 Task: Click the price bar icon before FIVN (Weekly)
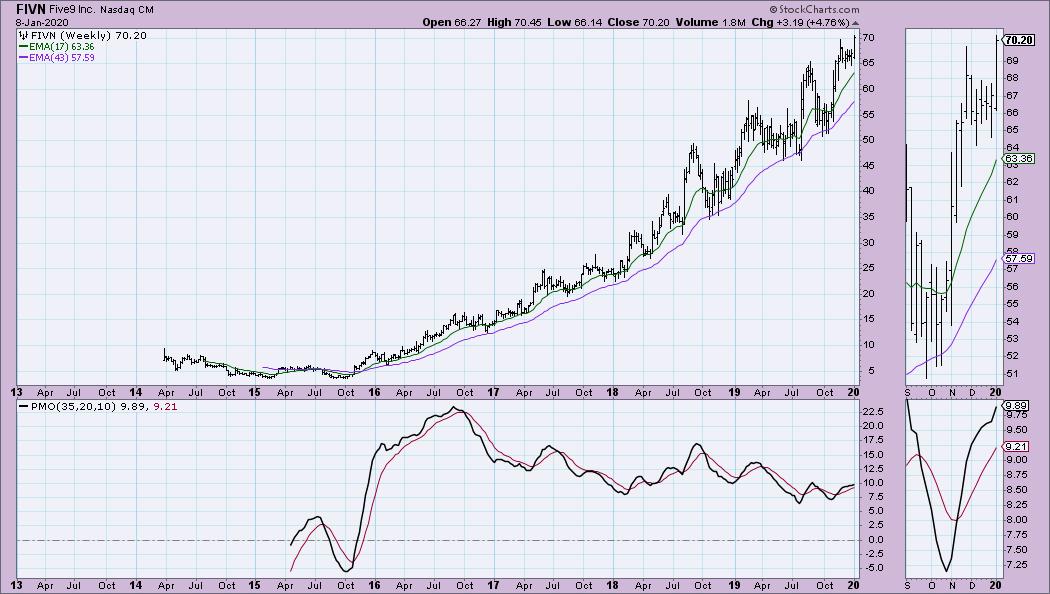23,35
